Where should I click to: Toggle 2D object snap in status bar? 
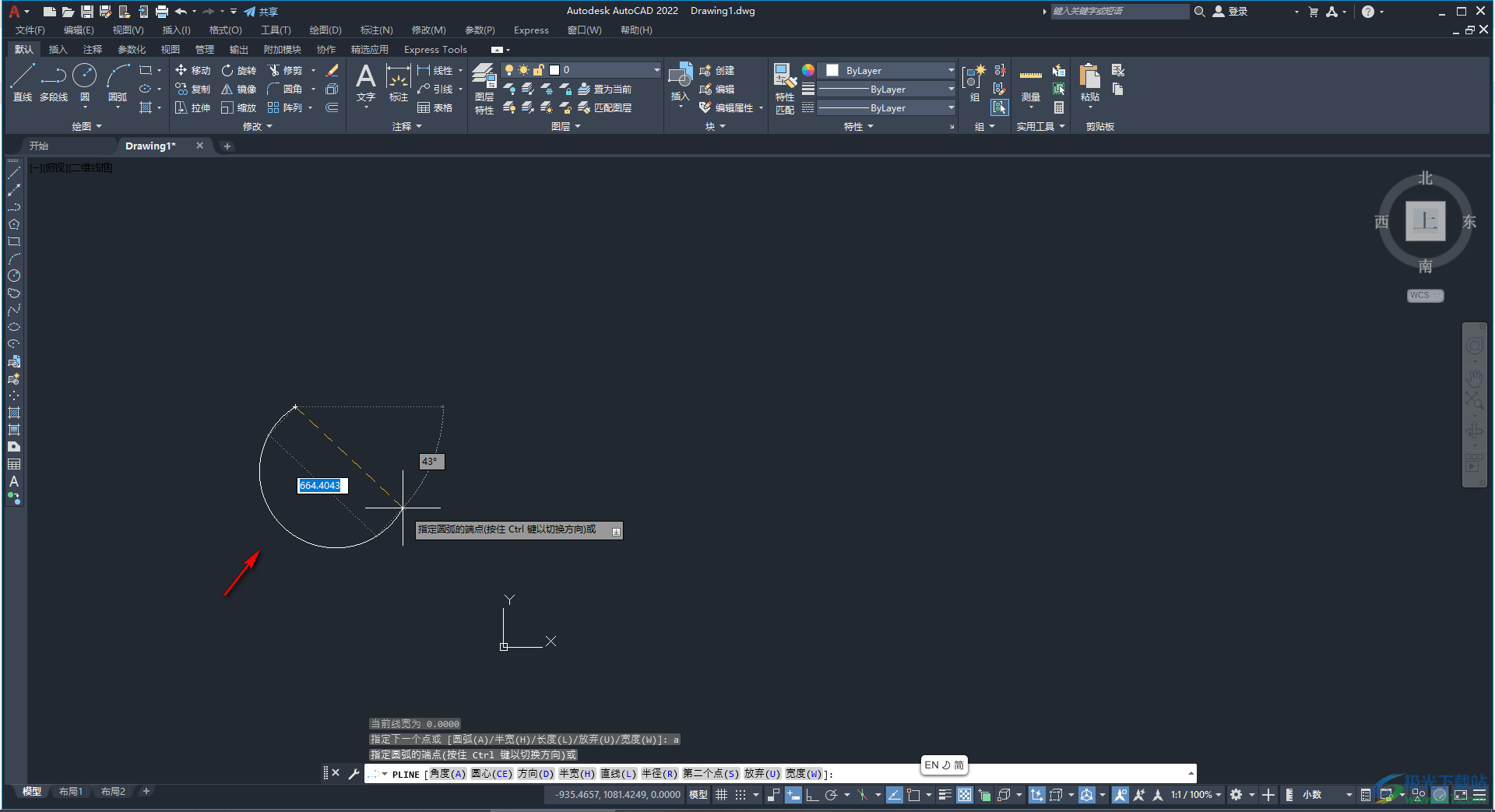coord(914,795)
